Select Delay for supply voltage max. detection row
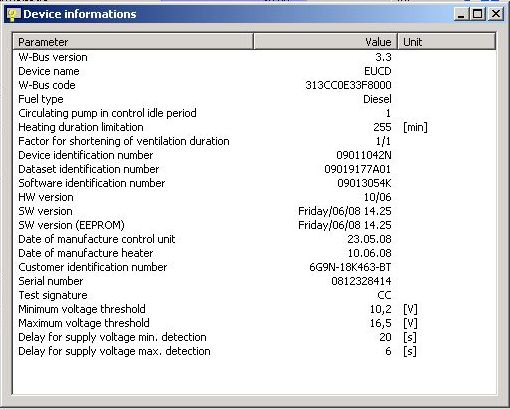This screenshot has width=510, height=409. pyautogui.click(x=254, y=351)
